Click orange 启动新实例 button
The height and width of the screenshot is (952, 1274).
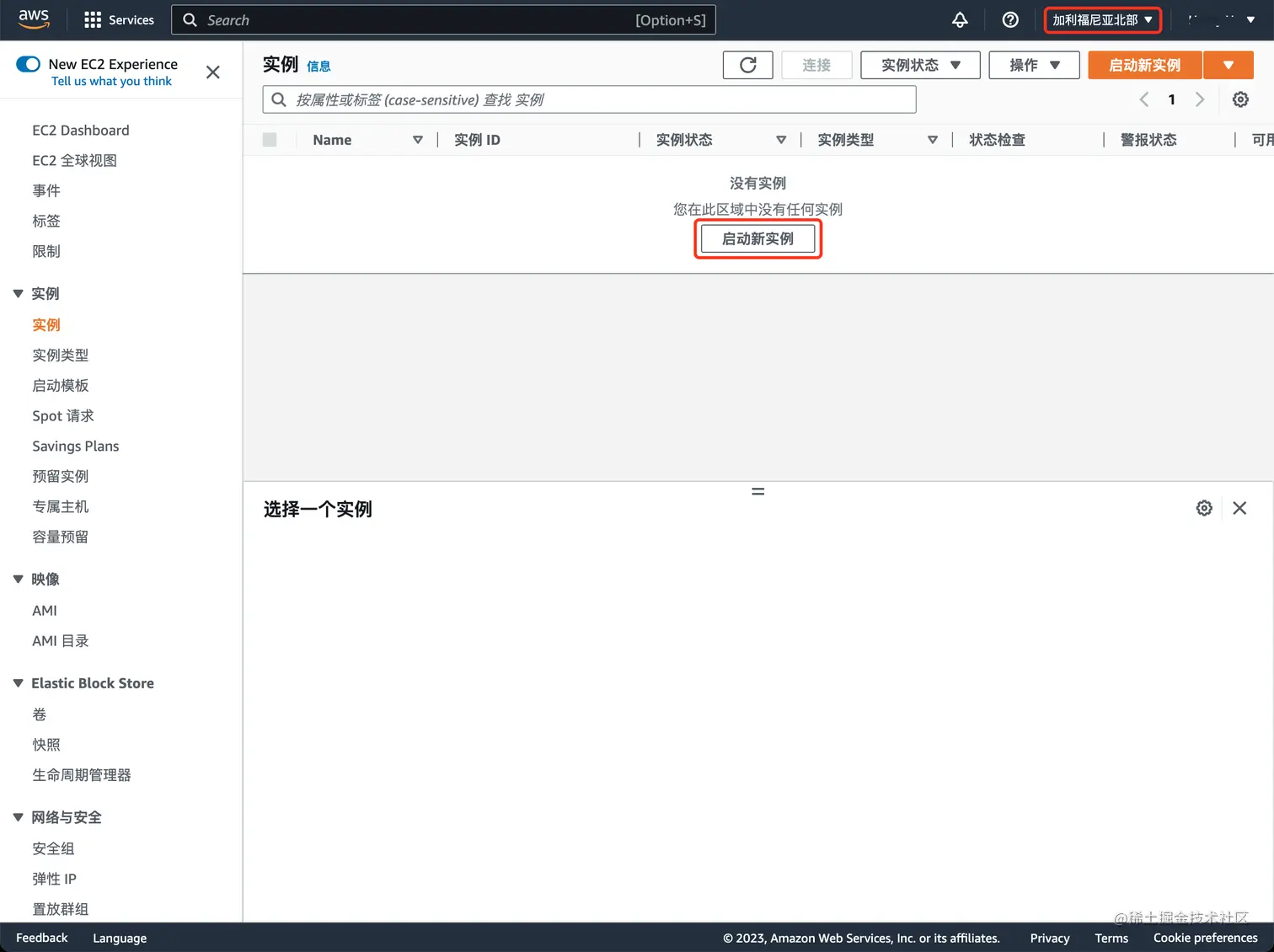1145,65
